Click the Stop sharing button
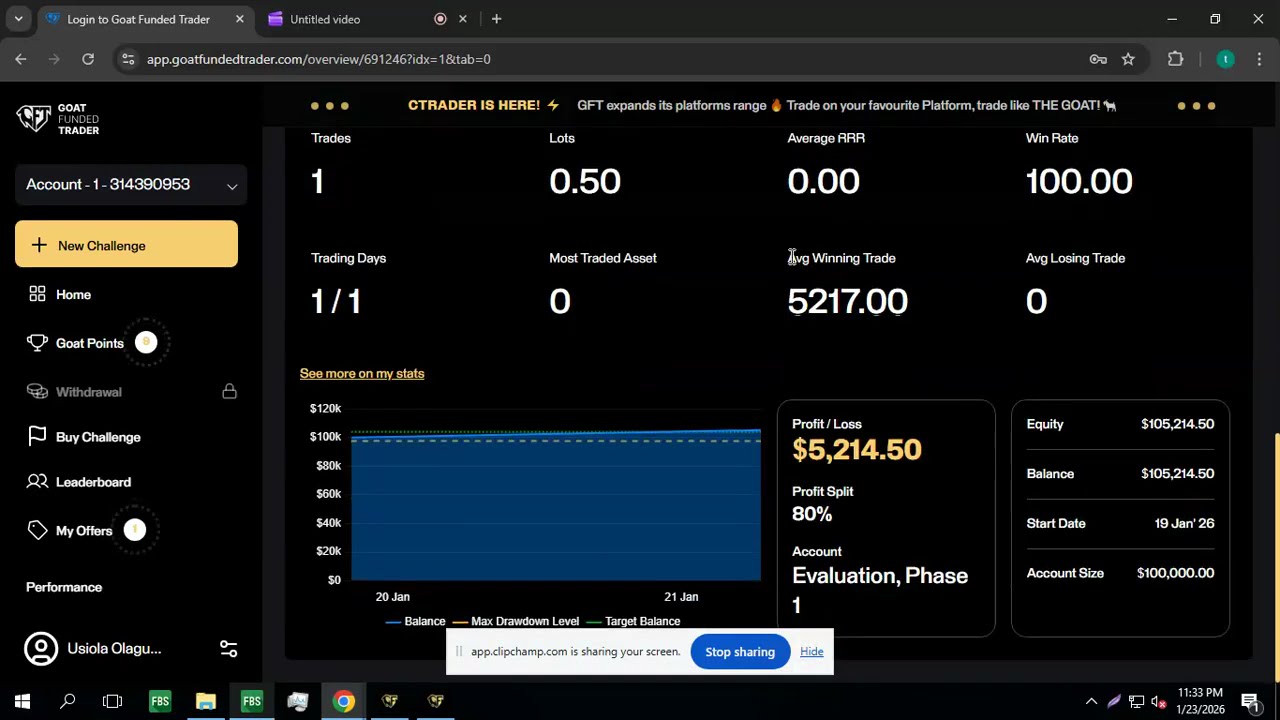 [740, 652]
